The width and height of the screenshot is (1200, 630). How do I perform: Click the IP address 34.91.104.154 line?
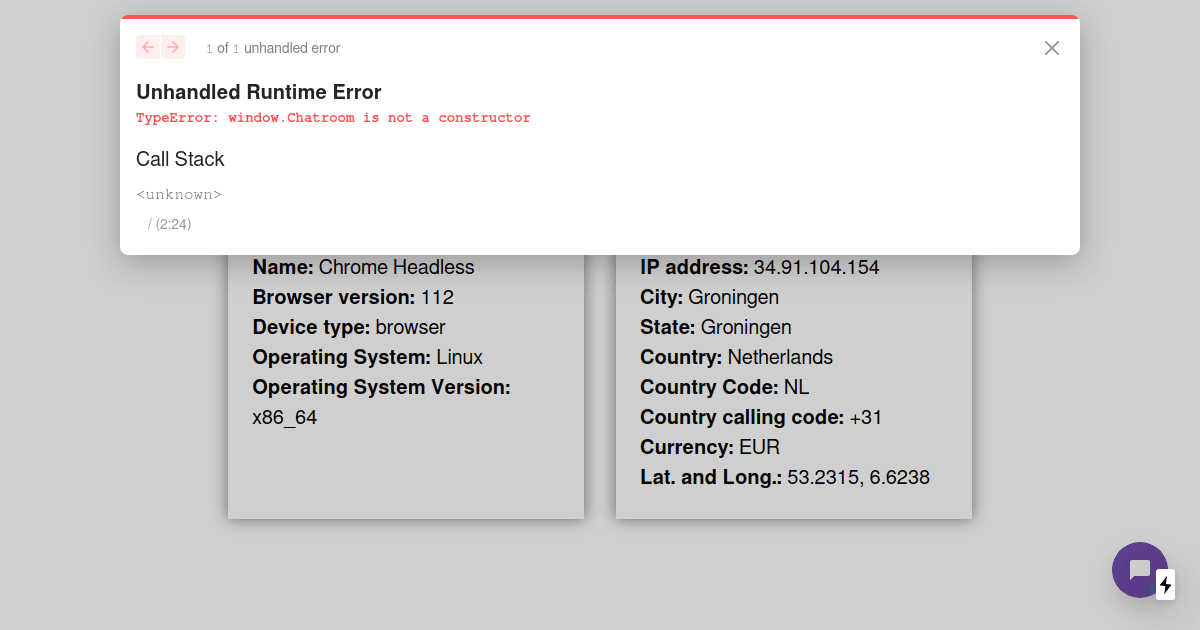[x=760, y=267]
